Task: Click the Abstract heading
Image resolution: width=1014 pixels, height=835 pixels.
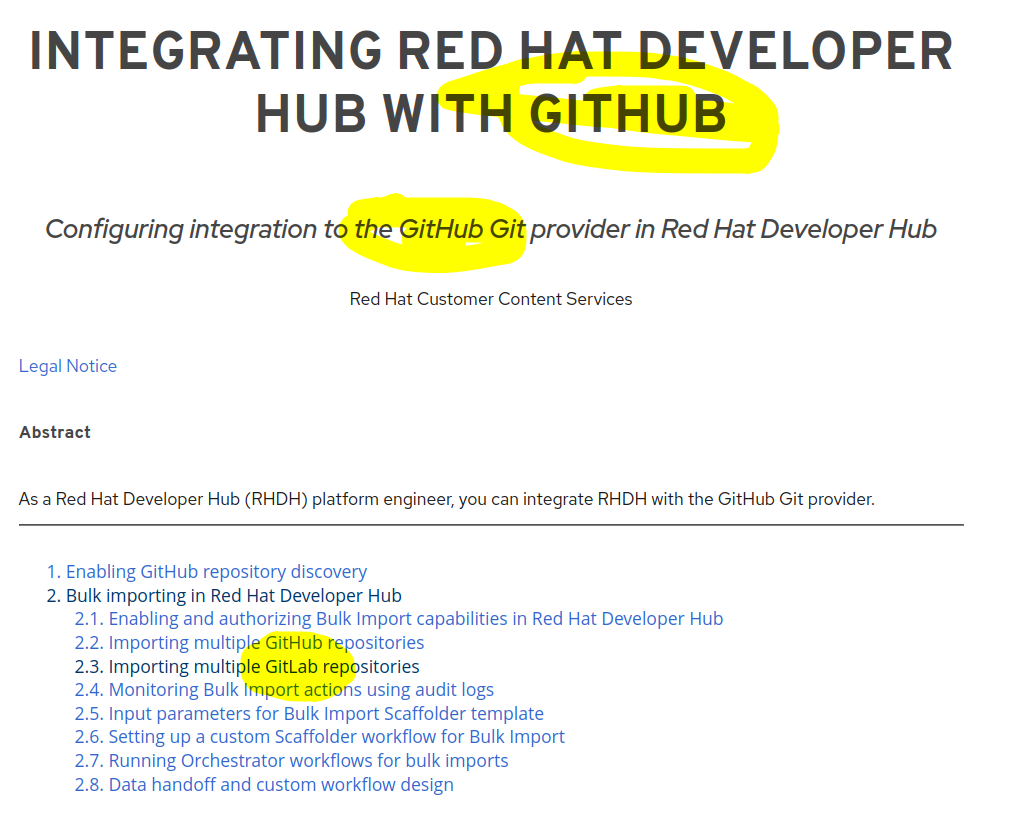Action: 55,432
